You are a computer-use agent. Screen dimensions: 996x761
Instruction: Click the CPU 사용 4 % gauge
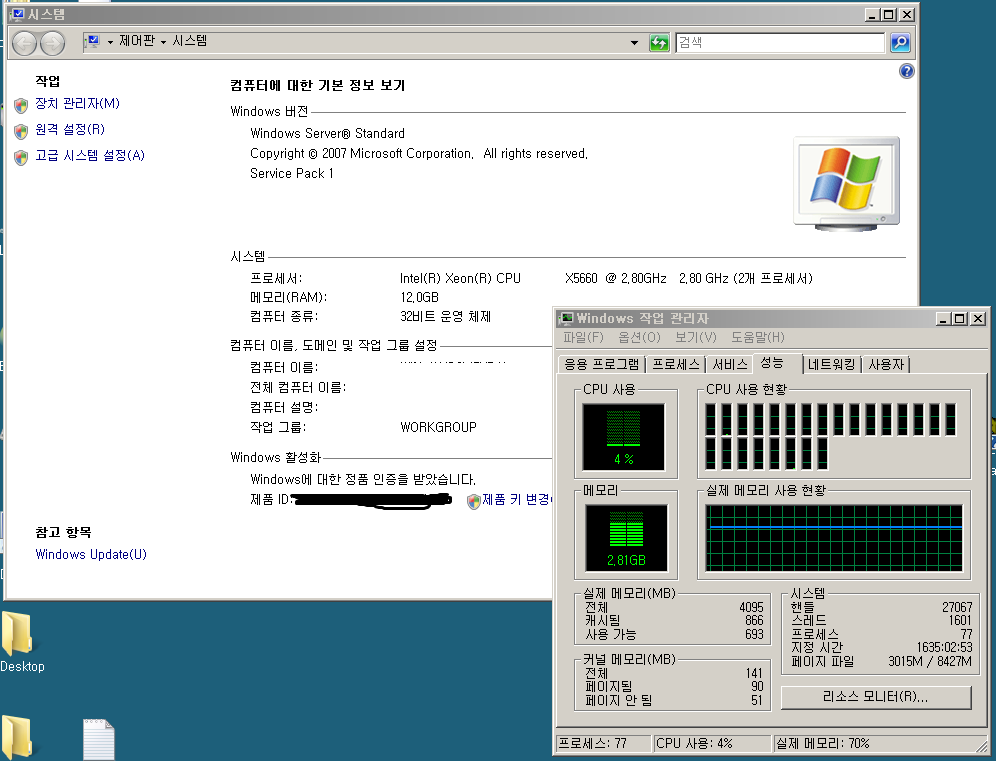pyautogui.click(x=624, y=437)
